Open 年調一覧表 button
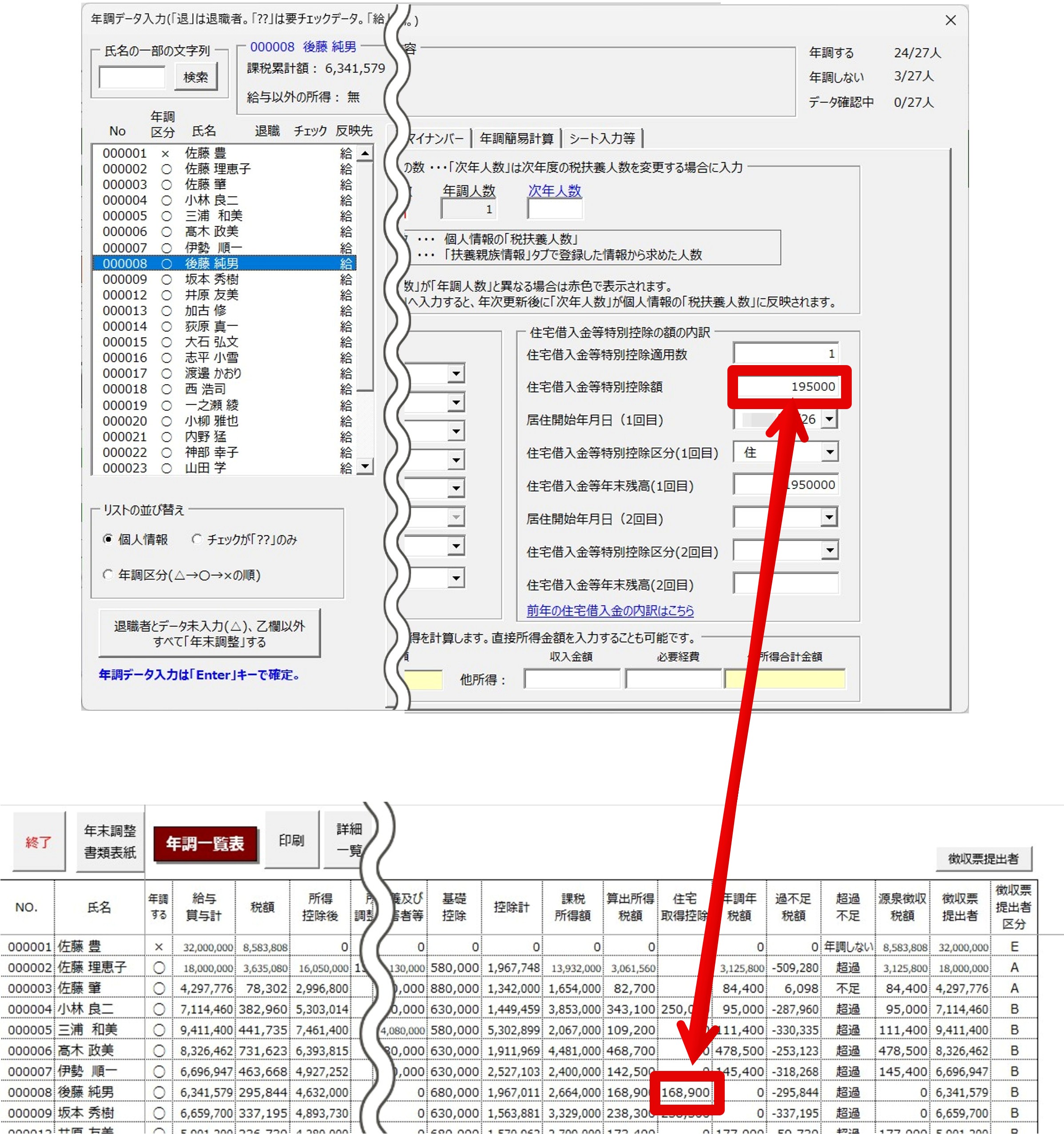Screen dimensions: 1064x1134 pyautogui.click(x=205, y=843)
